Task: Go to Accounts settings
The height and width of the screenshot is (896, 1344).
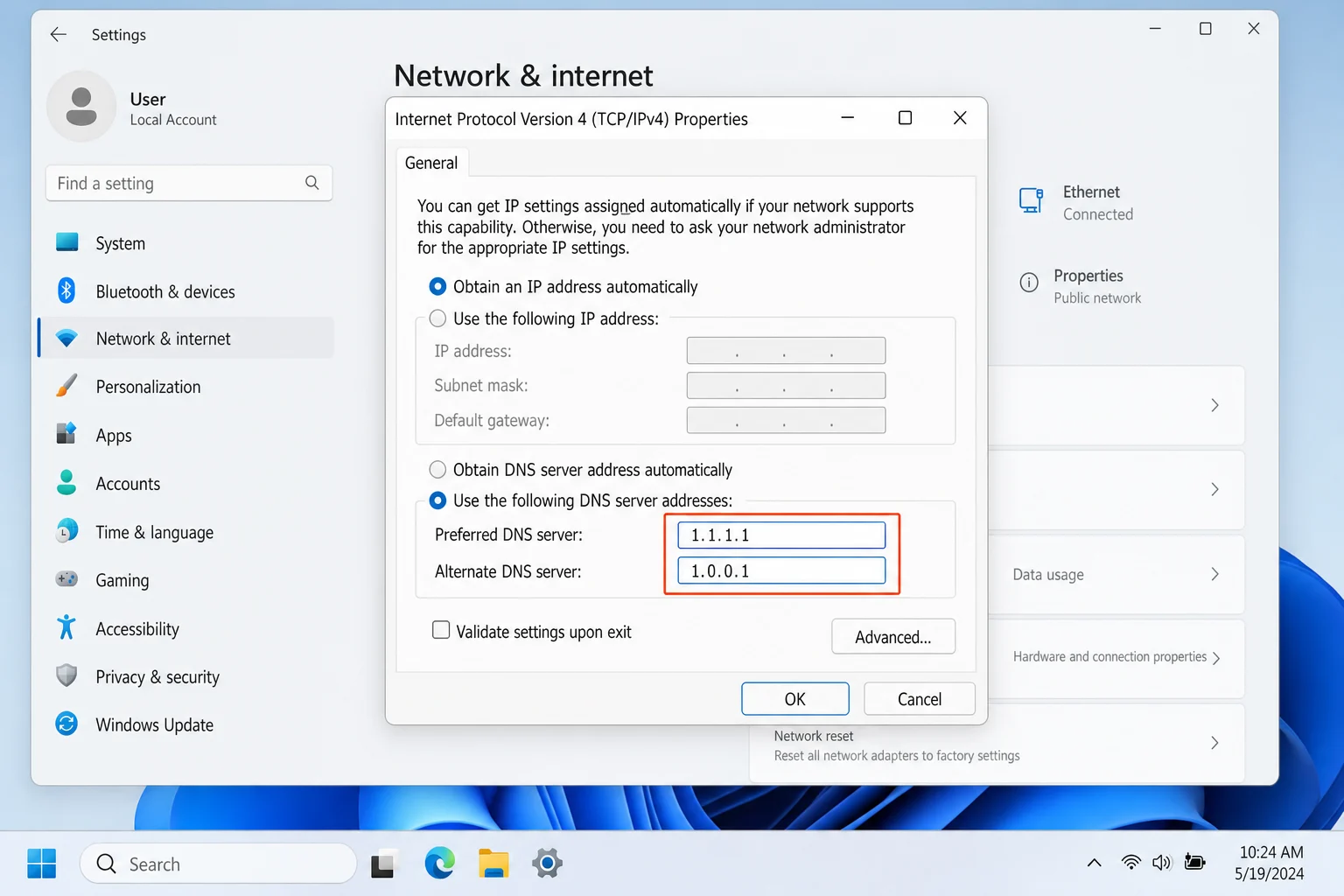Action: (x=186, y=484)
